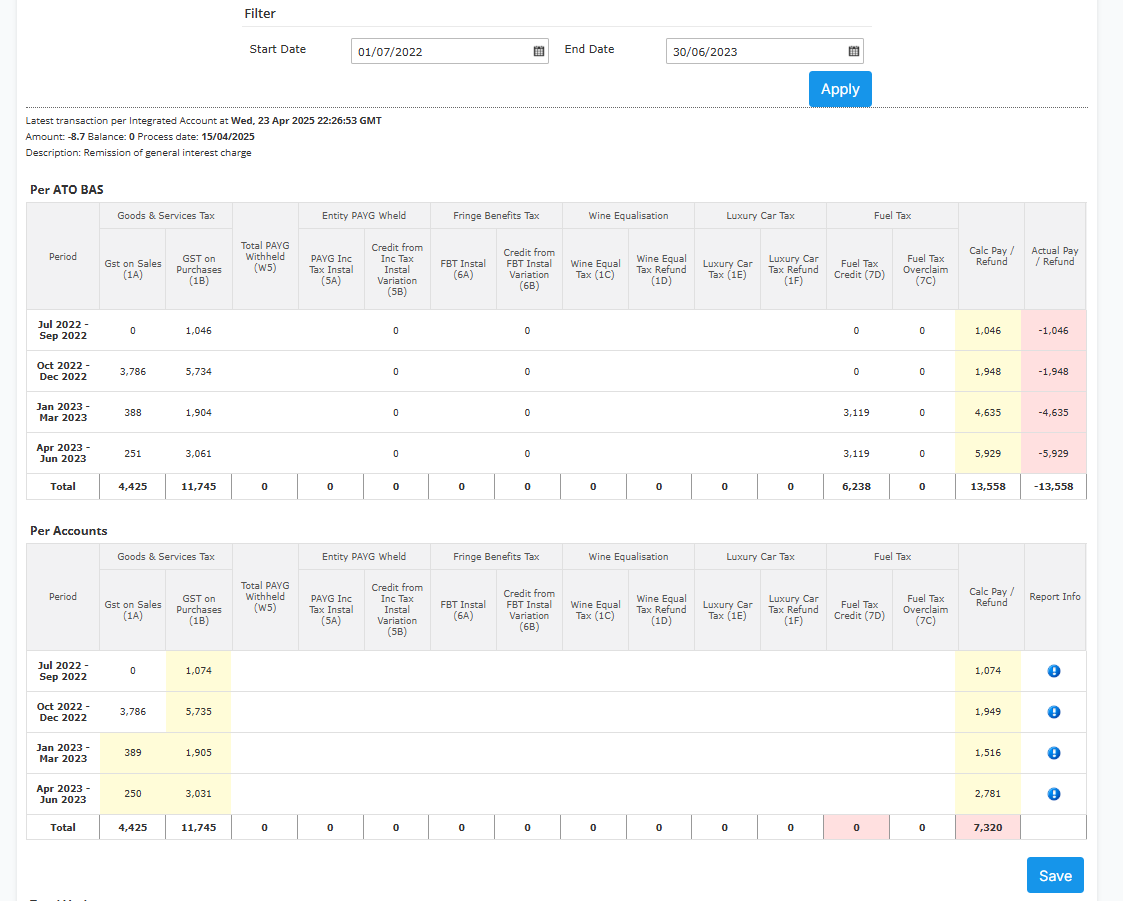Image resolution: width=1123 pixels, height=901 pixels.
Task: Click ATO BAS Jan-Mar 2023 actual refund -4,635
Action: 1054,413
